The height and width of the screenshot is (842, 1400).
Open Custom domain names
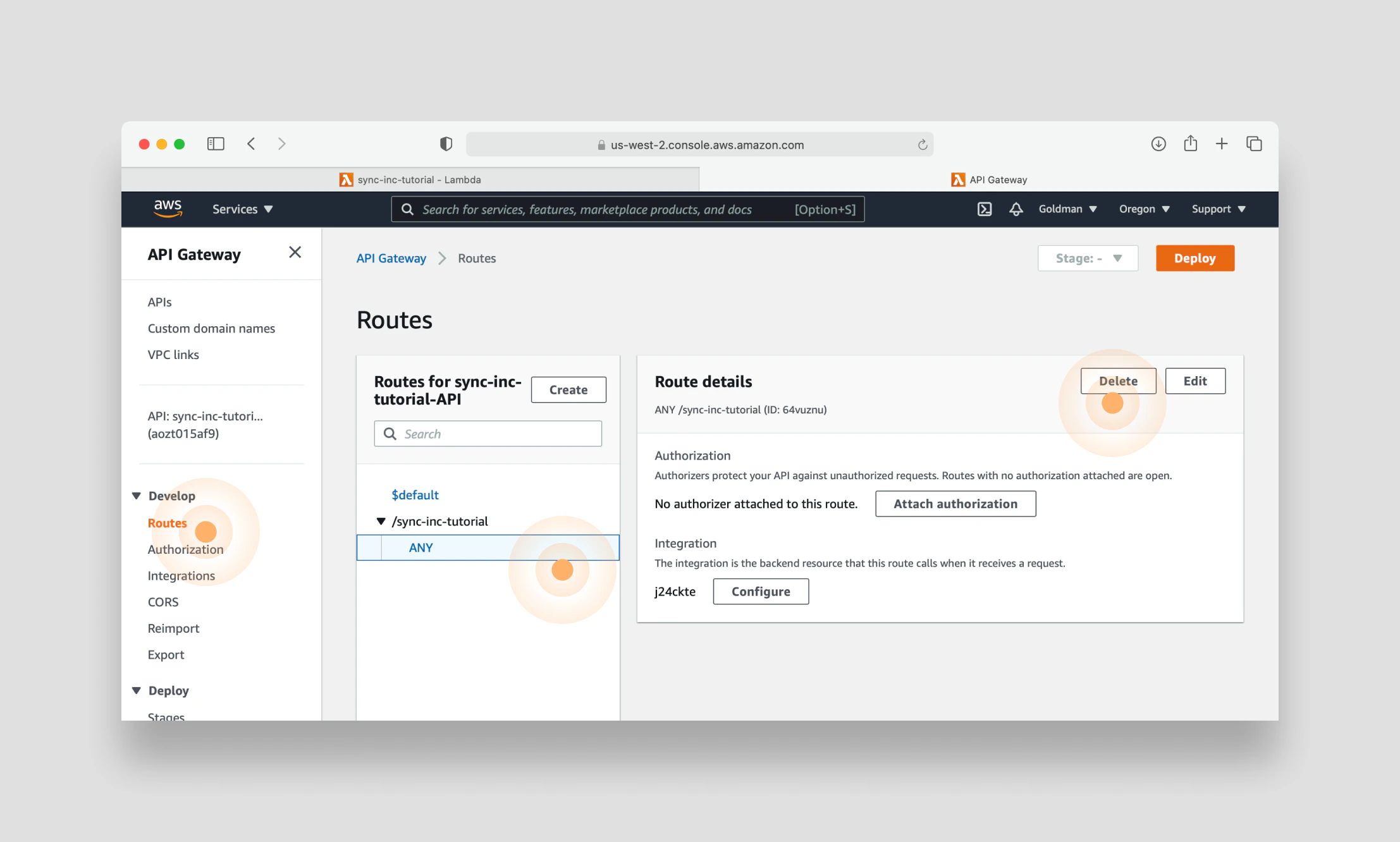[x=211, y=329]
